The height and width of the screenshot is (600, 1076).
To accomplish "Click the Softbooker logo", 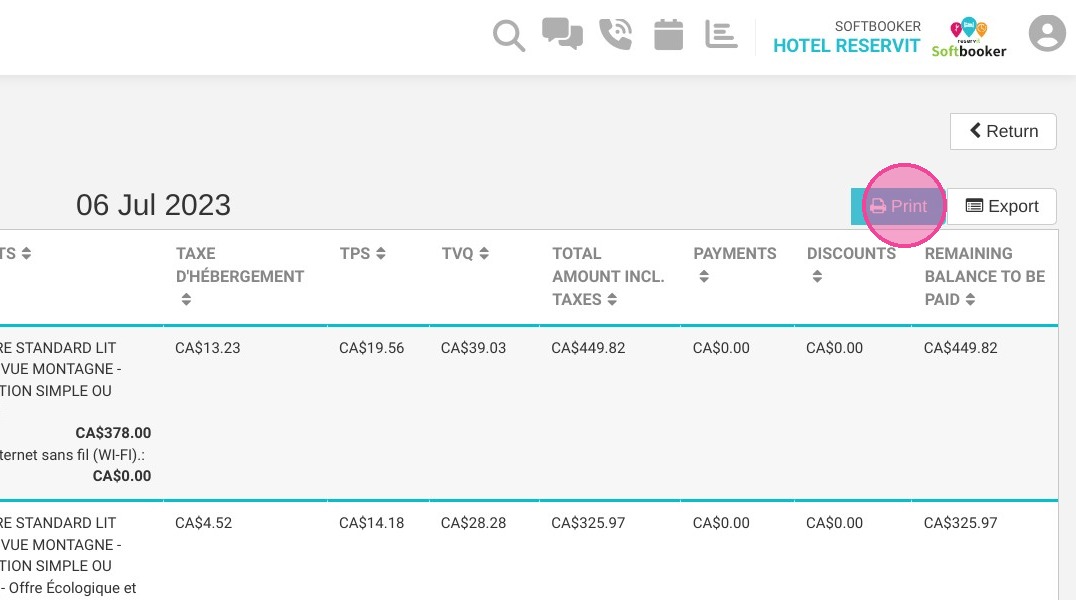I will (969, 38).
